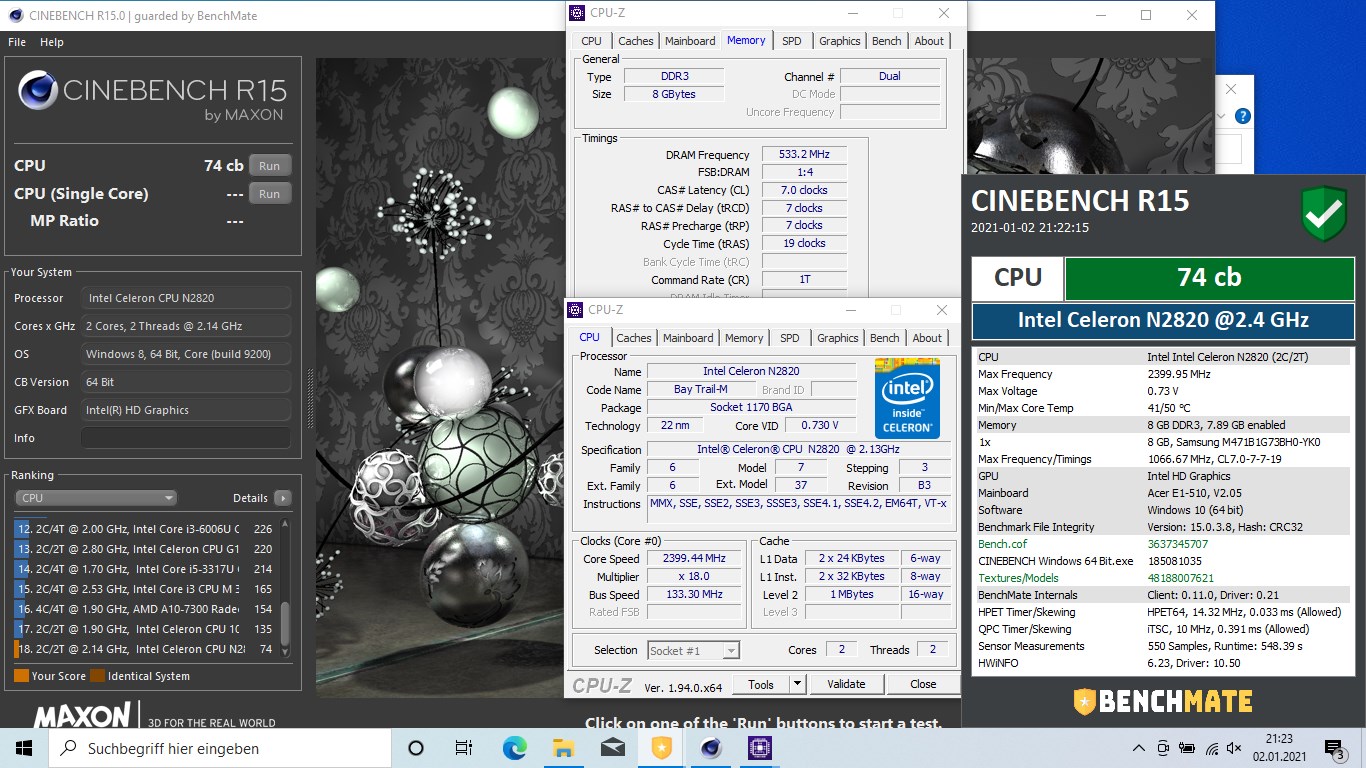Image resolution: width=1366 pixels, height=768 pixels.
Task: Open SPD tab in the upper CPU-Z window
Action: (x=792, y=41)
